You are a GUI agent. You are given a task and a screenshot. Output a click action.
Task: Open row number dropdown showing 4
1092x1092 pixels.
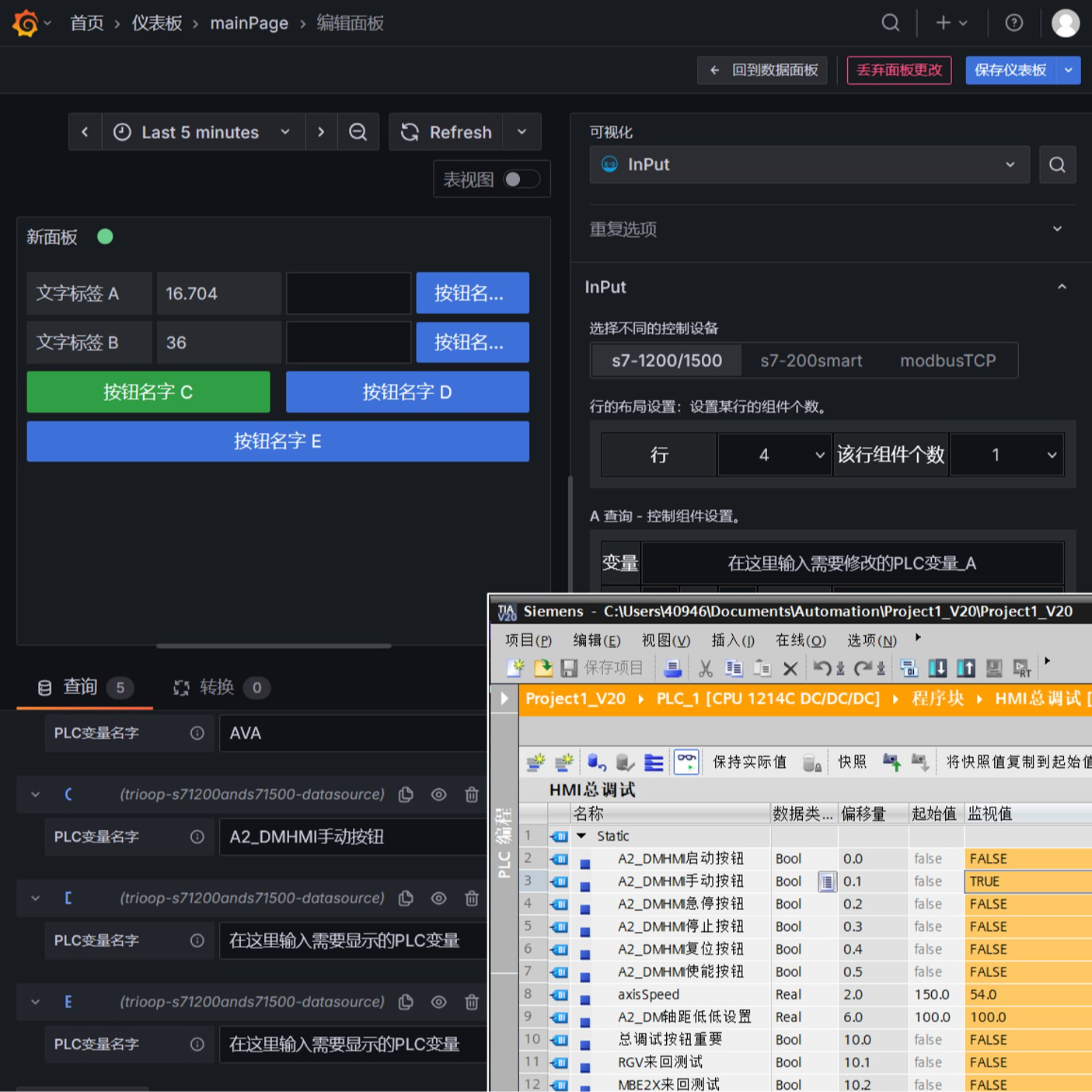775,455
